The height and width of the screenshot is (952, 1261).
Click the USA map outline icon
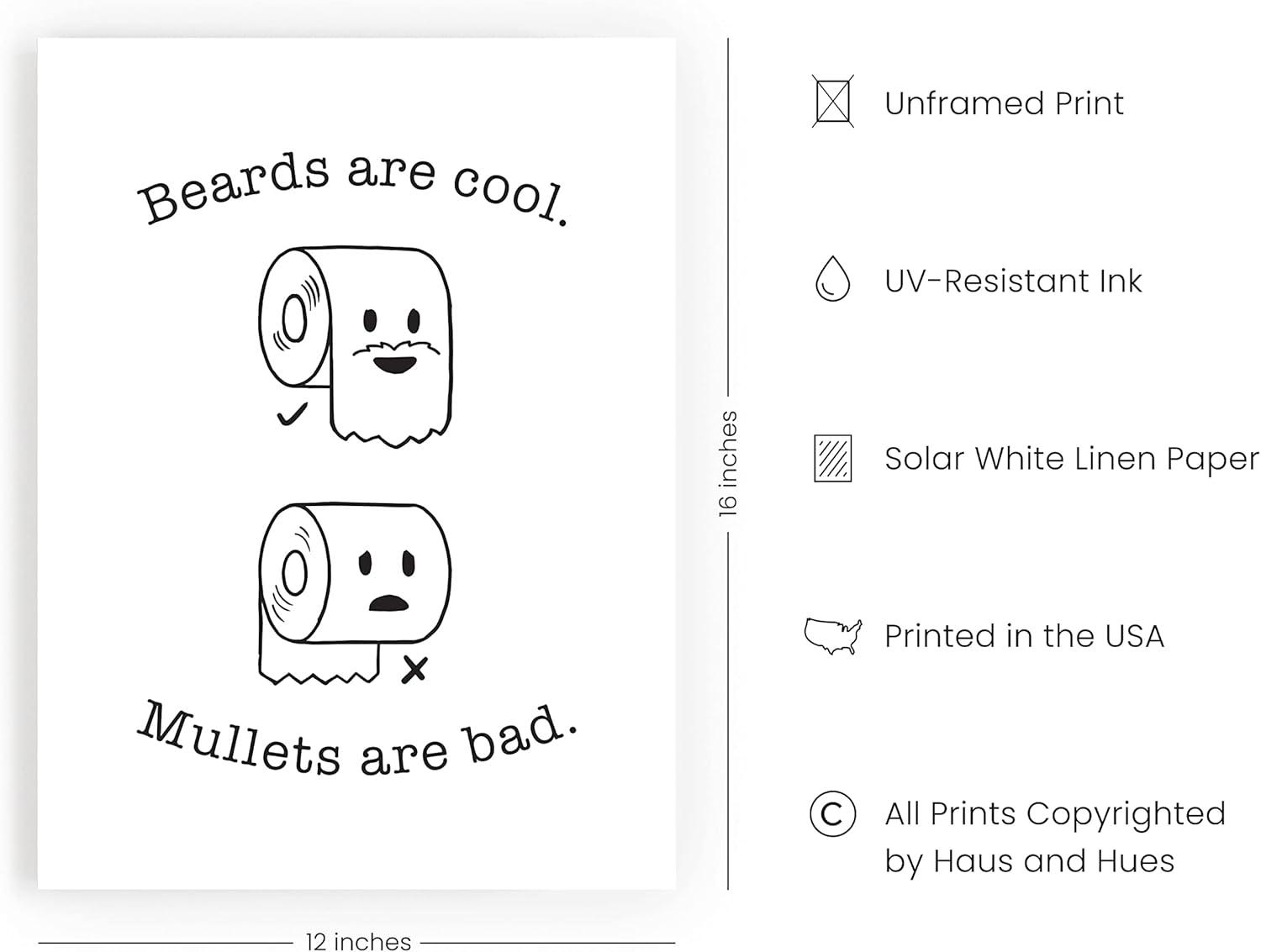click(832, 635)
